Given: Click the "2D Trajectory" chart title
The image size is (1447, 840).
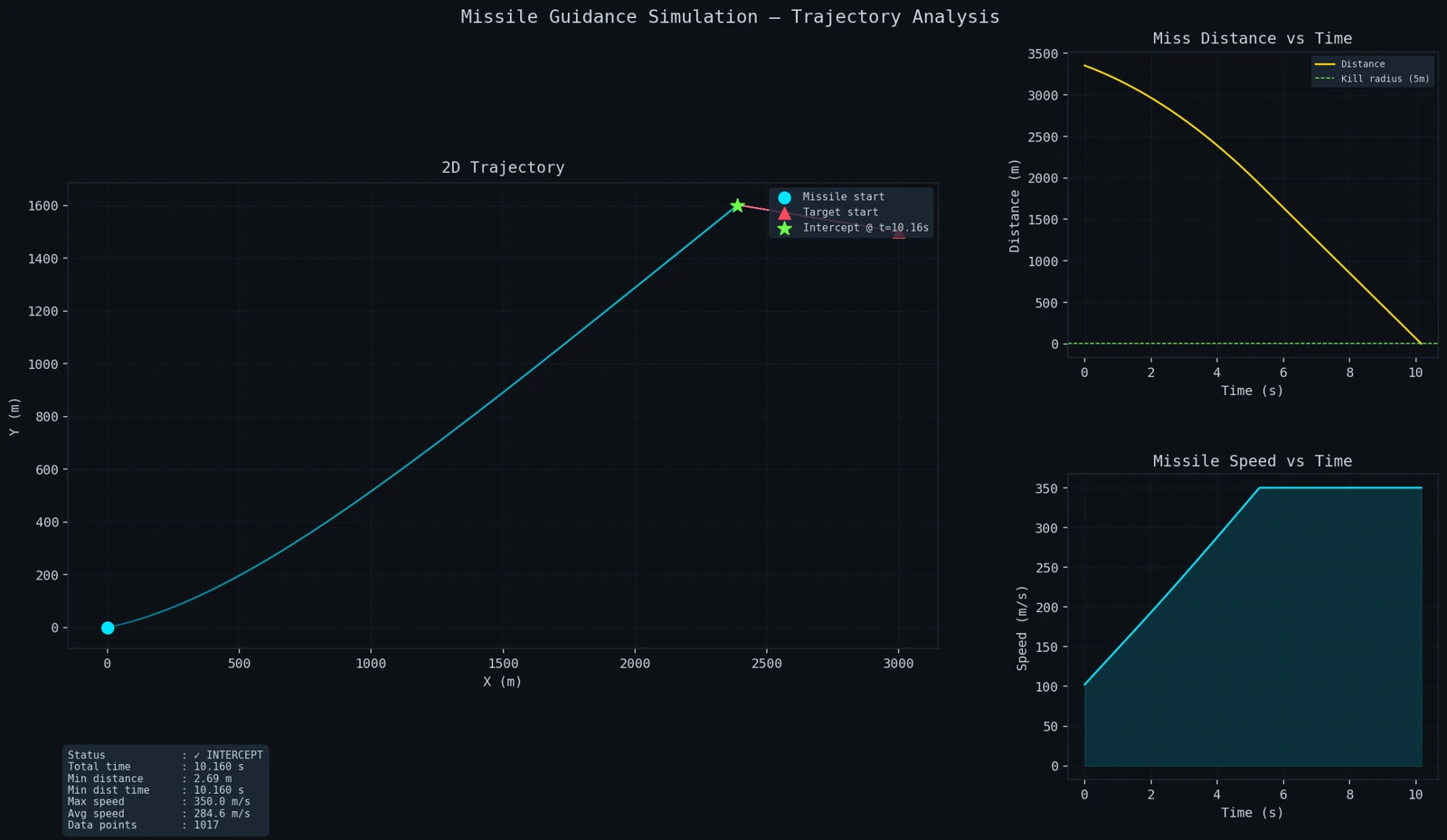Looking at the screenshot, I should click(x=503, y=167).
